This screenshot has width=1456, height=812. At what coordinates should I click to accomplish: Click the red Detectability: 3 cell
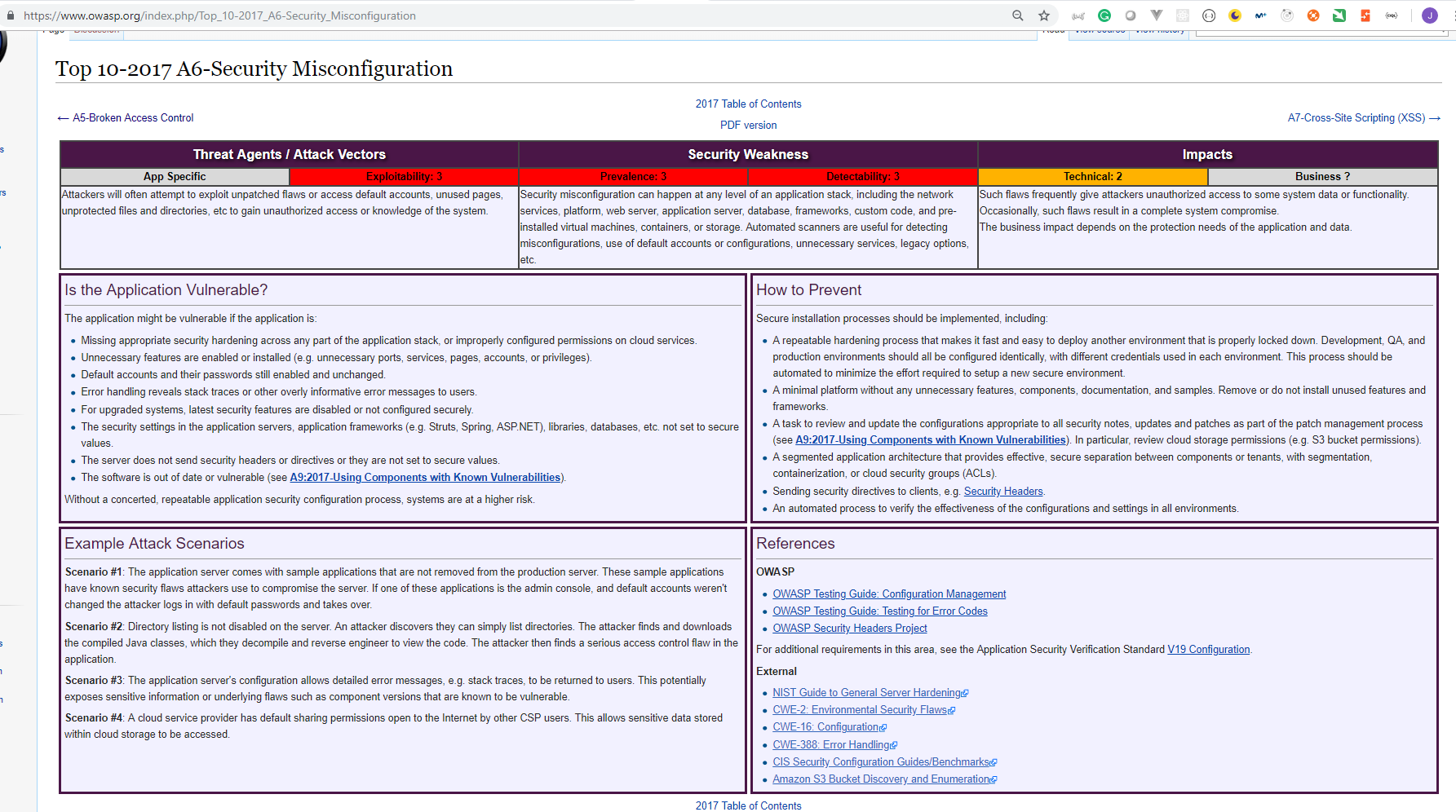(863, 177)
